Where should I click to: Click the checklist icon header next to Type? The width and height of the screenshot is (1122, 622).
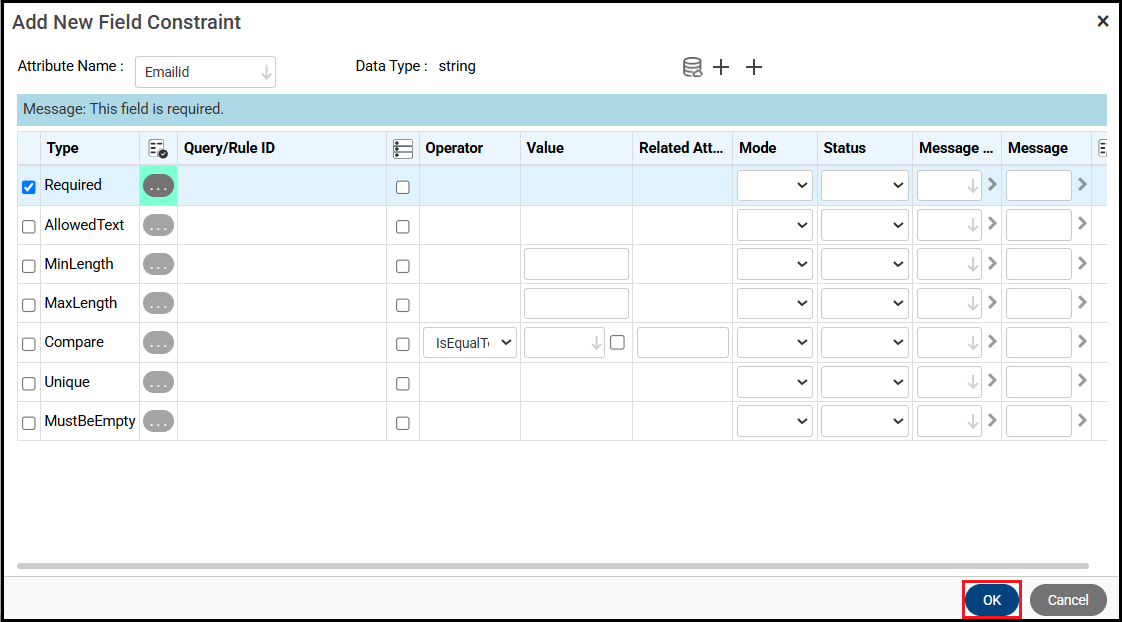pyautogui.click(x=158, y=148)
